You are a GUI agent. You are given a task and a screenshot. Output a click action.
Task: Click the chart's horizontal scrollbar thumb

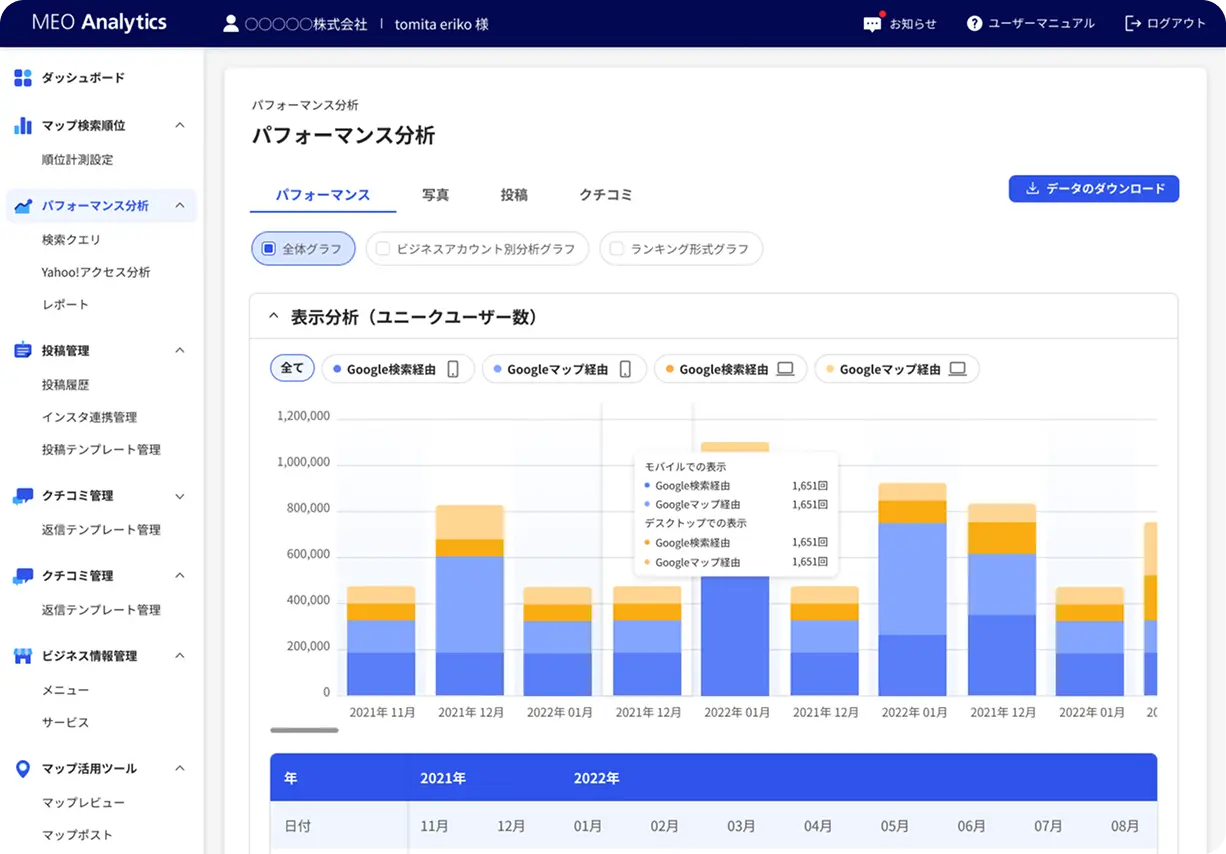(x=304, y=730)
